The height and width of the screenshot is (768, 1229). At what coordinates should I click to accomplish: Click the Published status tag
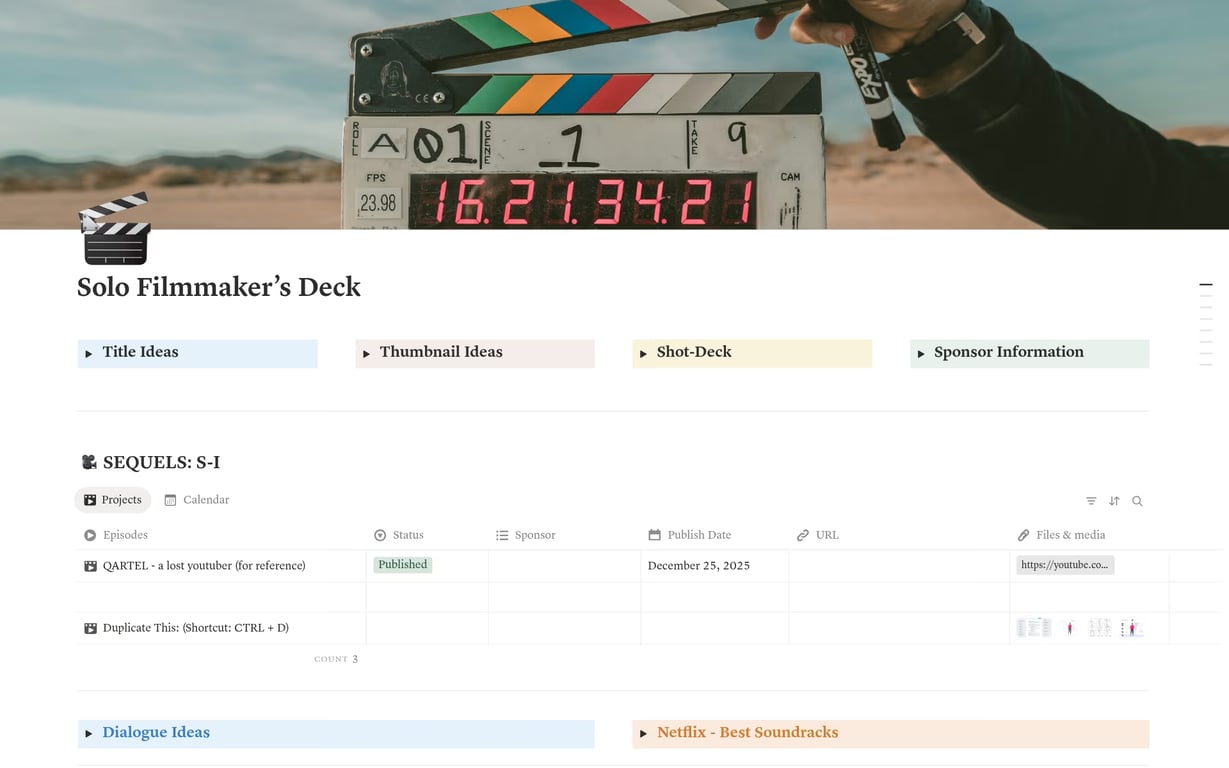coord(403,565)
